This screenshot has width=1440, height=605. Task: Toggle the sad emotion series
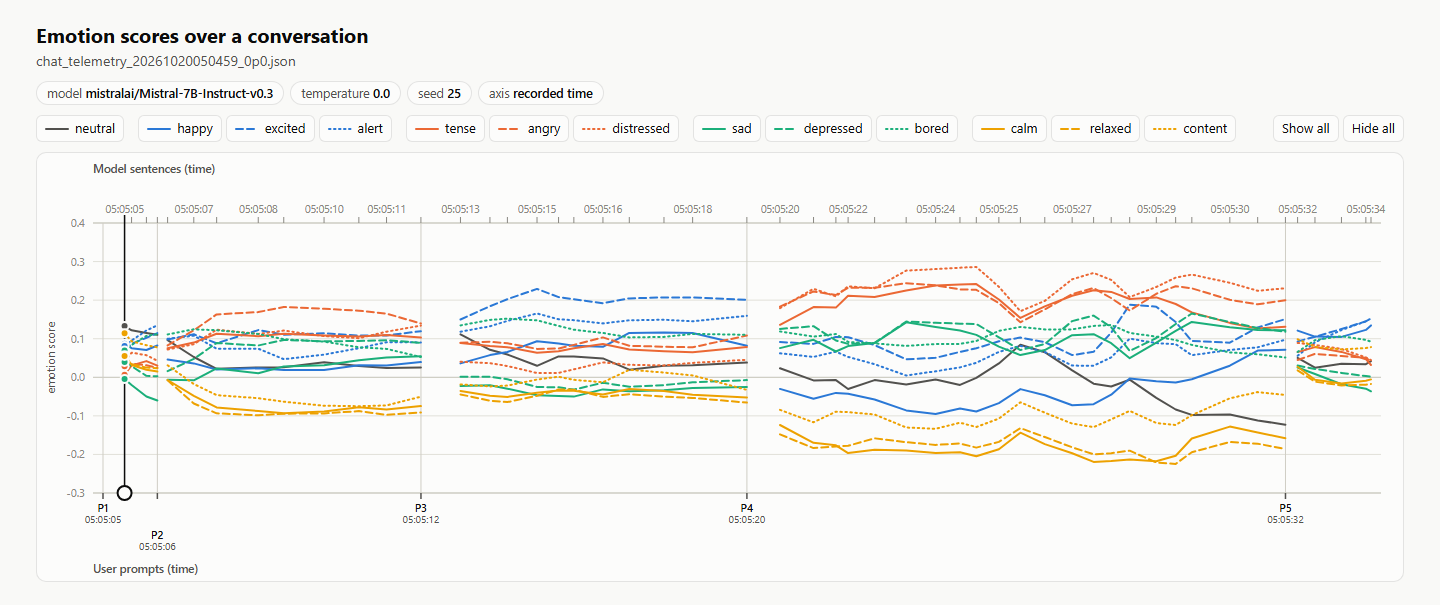(727, 128)
